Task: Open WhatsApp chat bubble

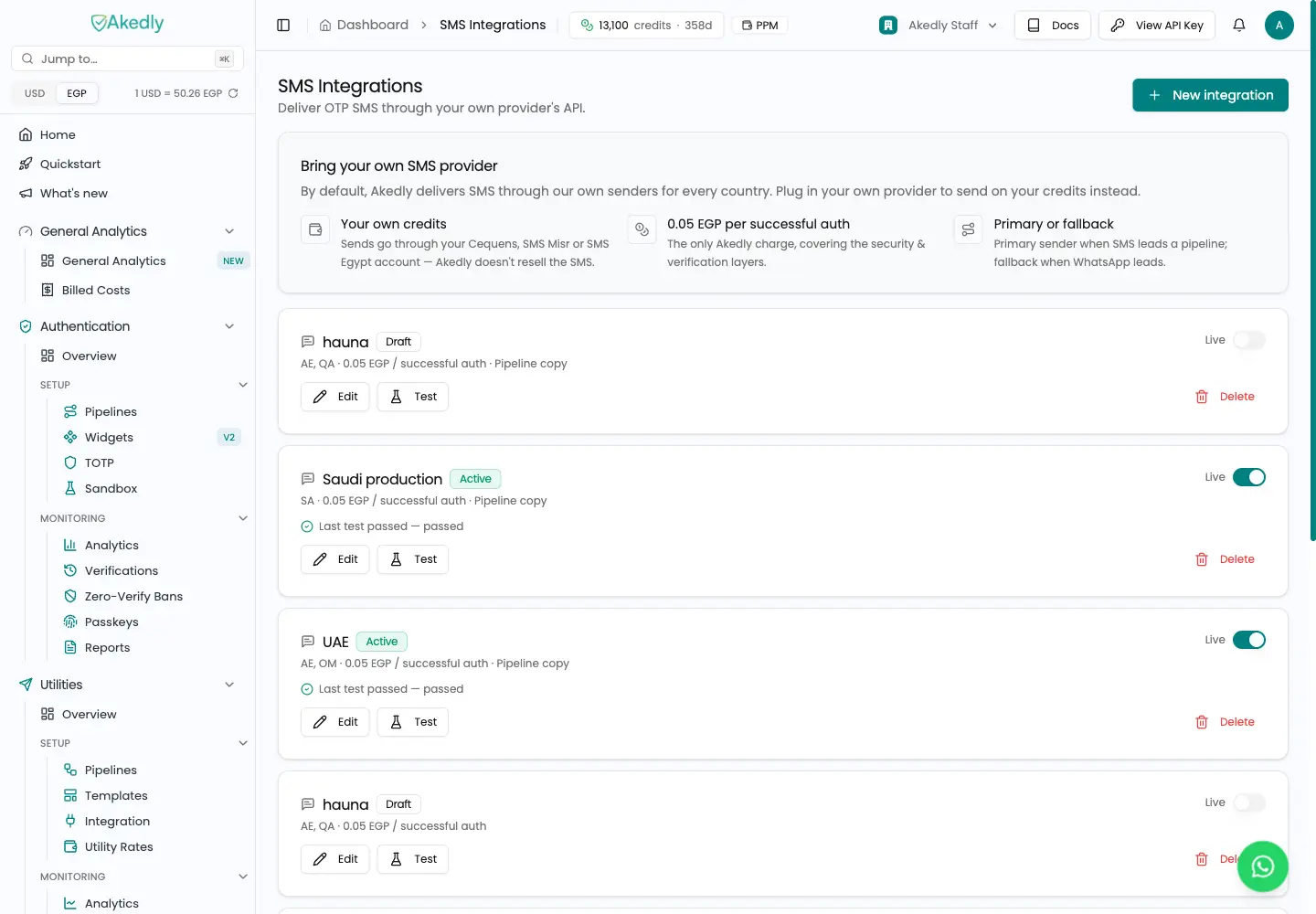Action: coord(1262,866)
